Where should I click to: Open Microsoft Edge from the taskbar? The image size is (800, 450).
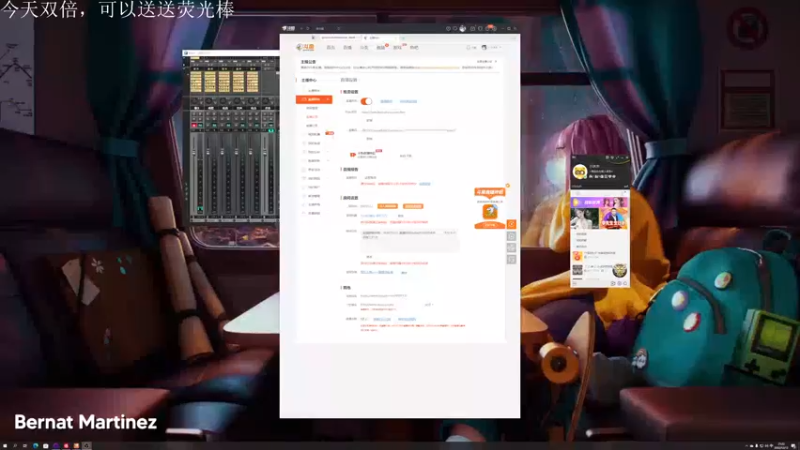pyautogui.click(x=35, y=446)
